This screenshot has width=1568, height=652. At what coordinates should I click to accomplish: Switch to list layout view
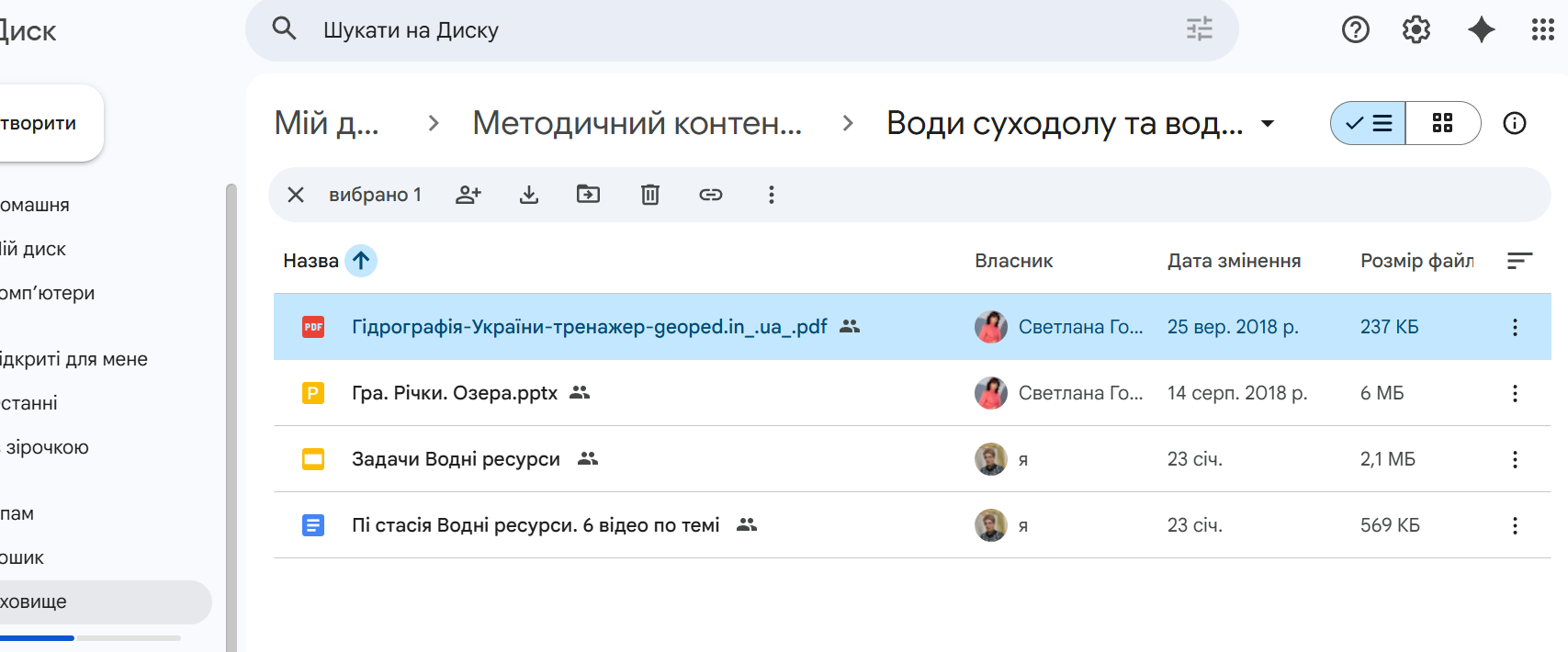[x=1369, y=123]
